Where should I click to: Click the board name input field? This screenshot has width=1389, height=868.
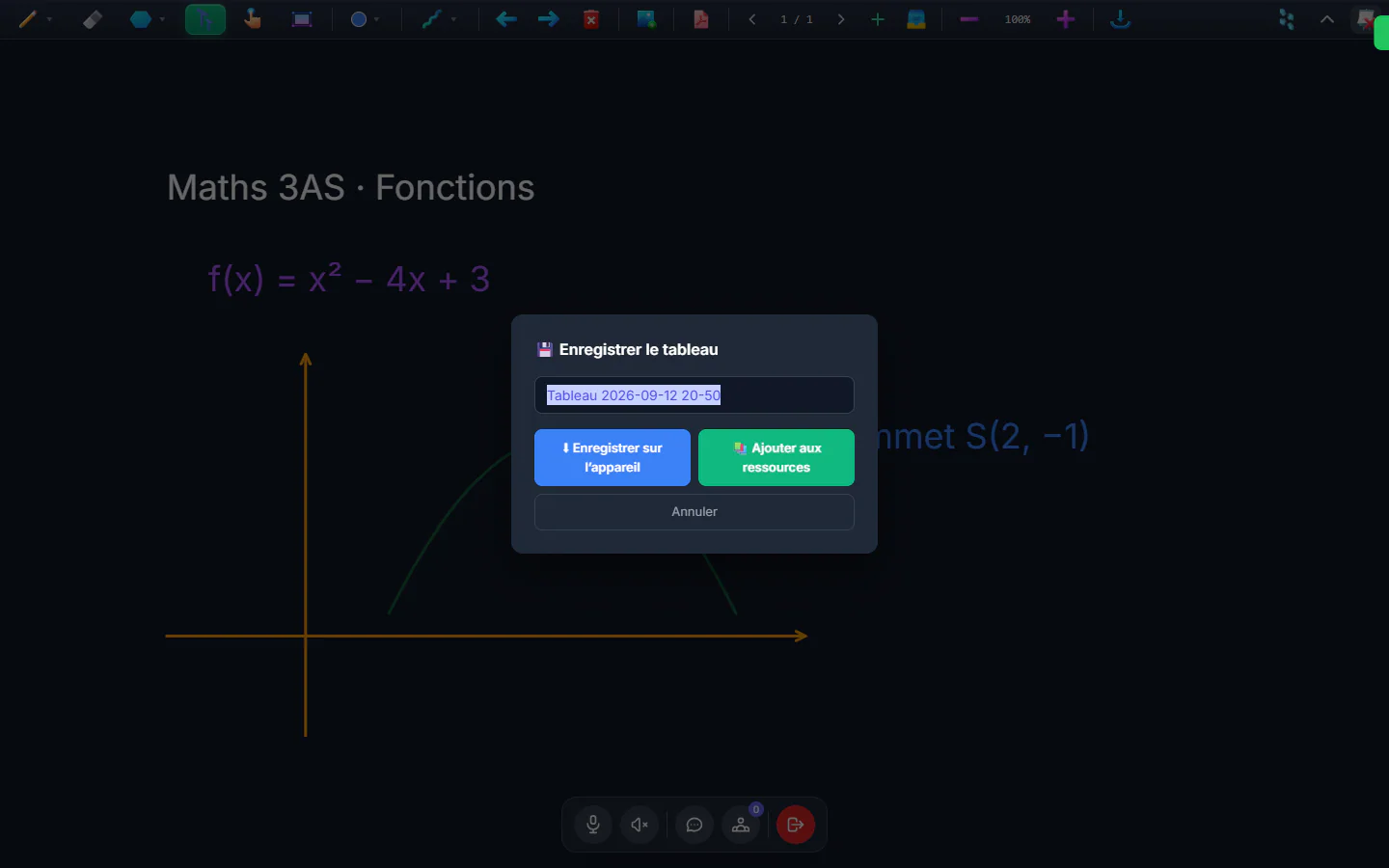[694, 395]
